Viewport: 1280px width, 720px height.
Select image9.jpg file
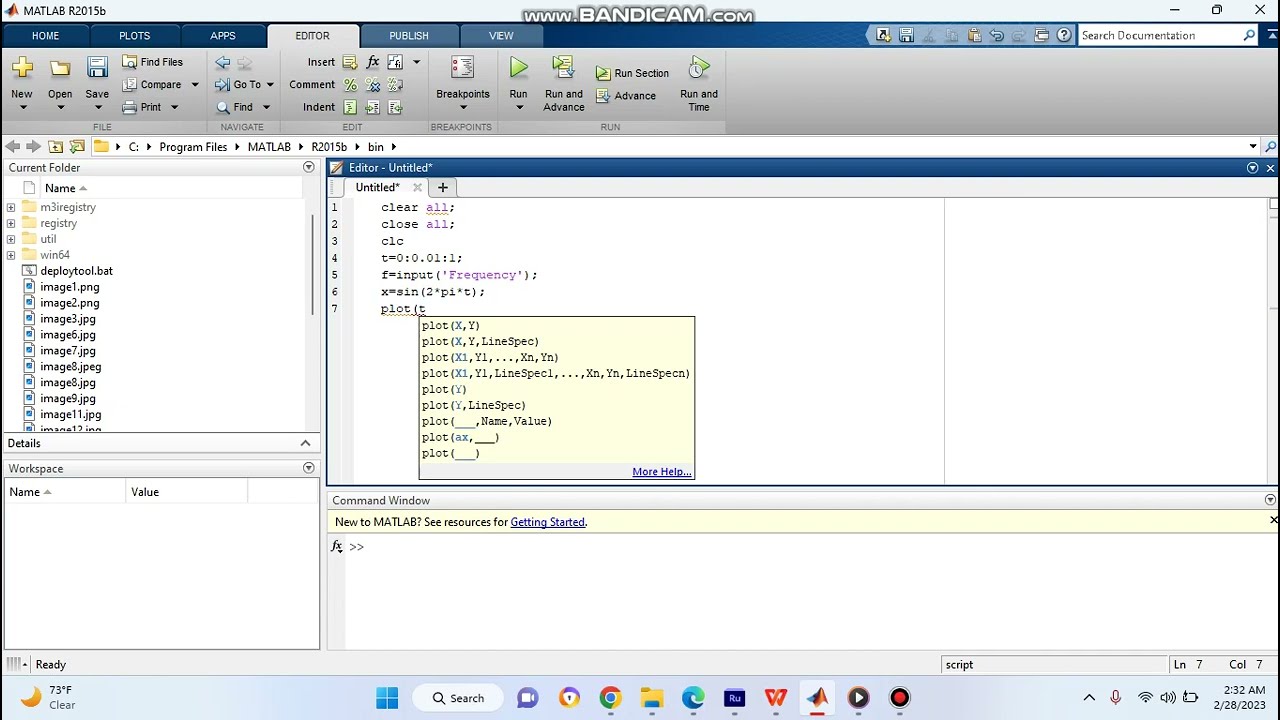tap(68, 399)
